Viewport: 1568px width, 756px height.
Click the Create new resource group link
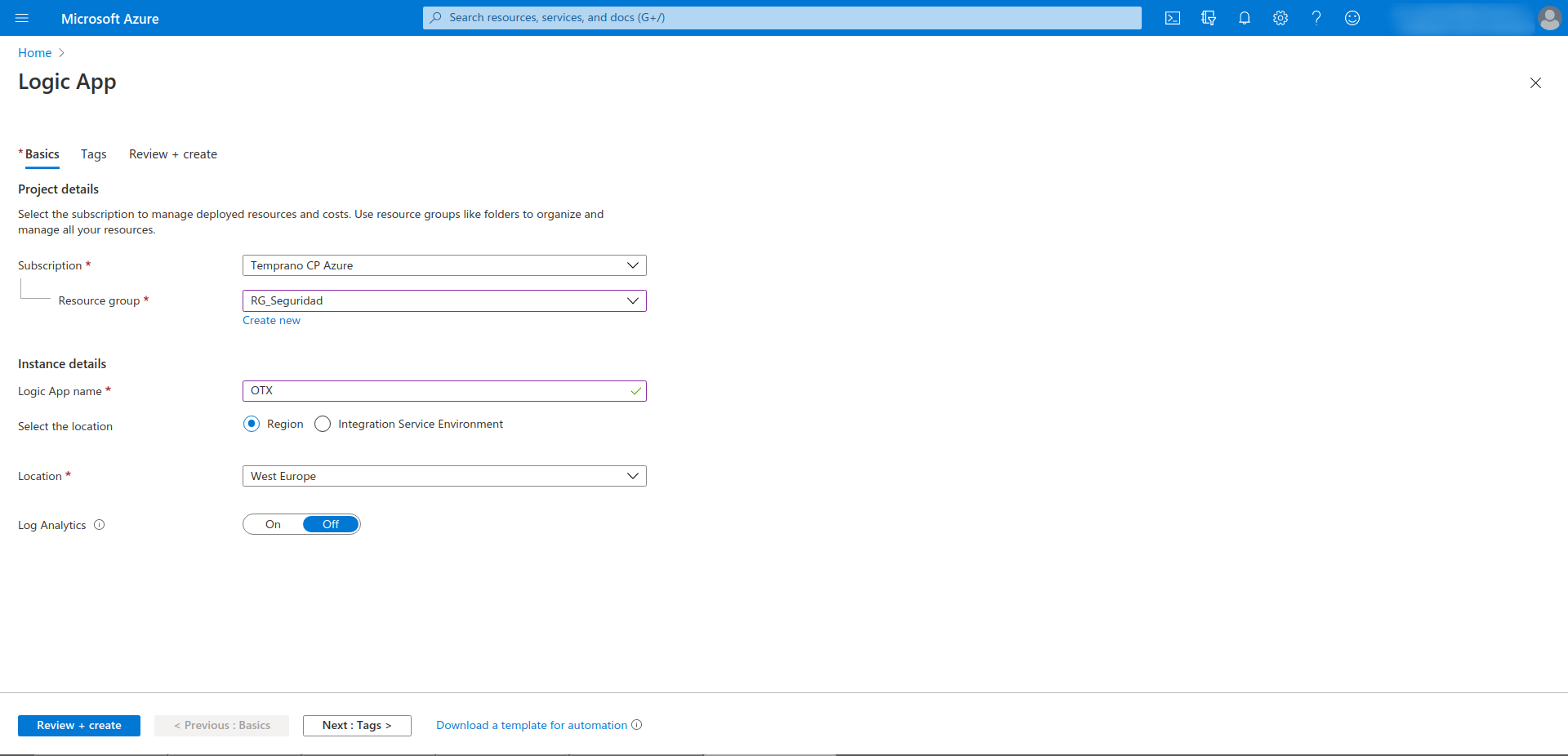(x=271, y=321)
